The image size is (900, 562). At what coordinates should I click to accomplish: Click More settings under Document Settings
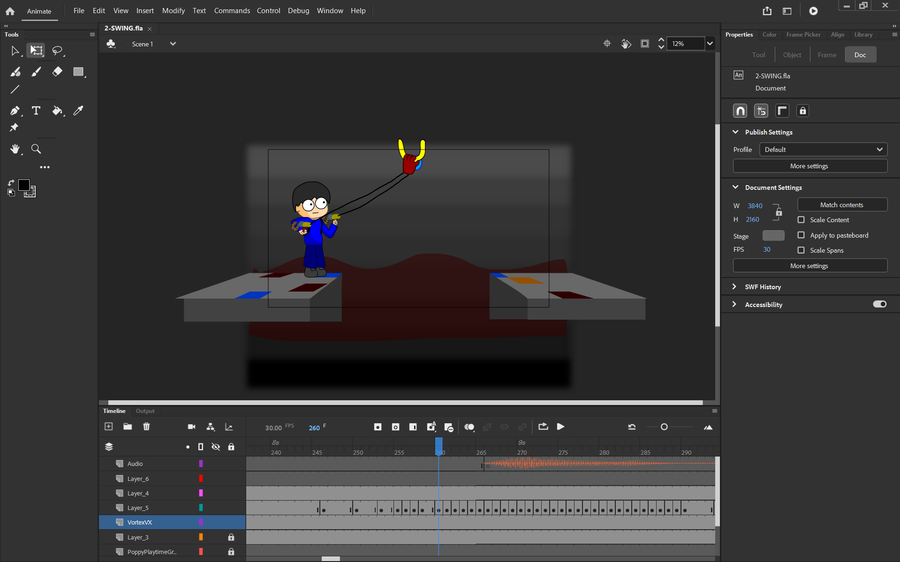[x=810, y=266]
